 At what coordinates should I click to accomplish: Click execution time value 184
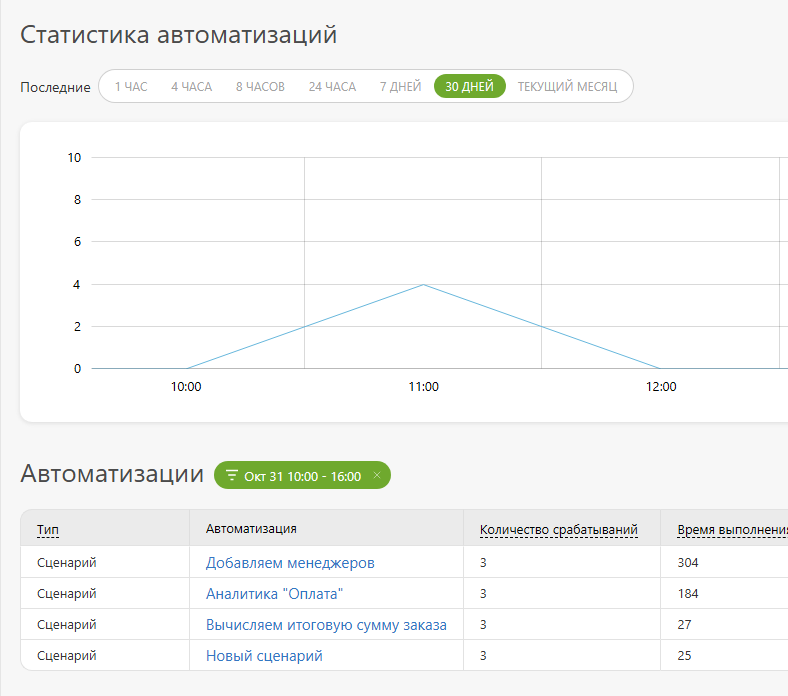tap(688, 593)
